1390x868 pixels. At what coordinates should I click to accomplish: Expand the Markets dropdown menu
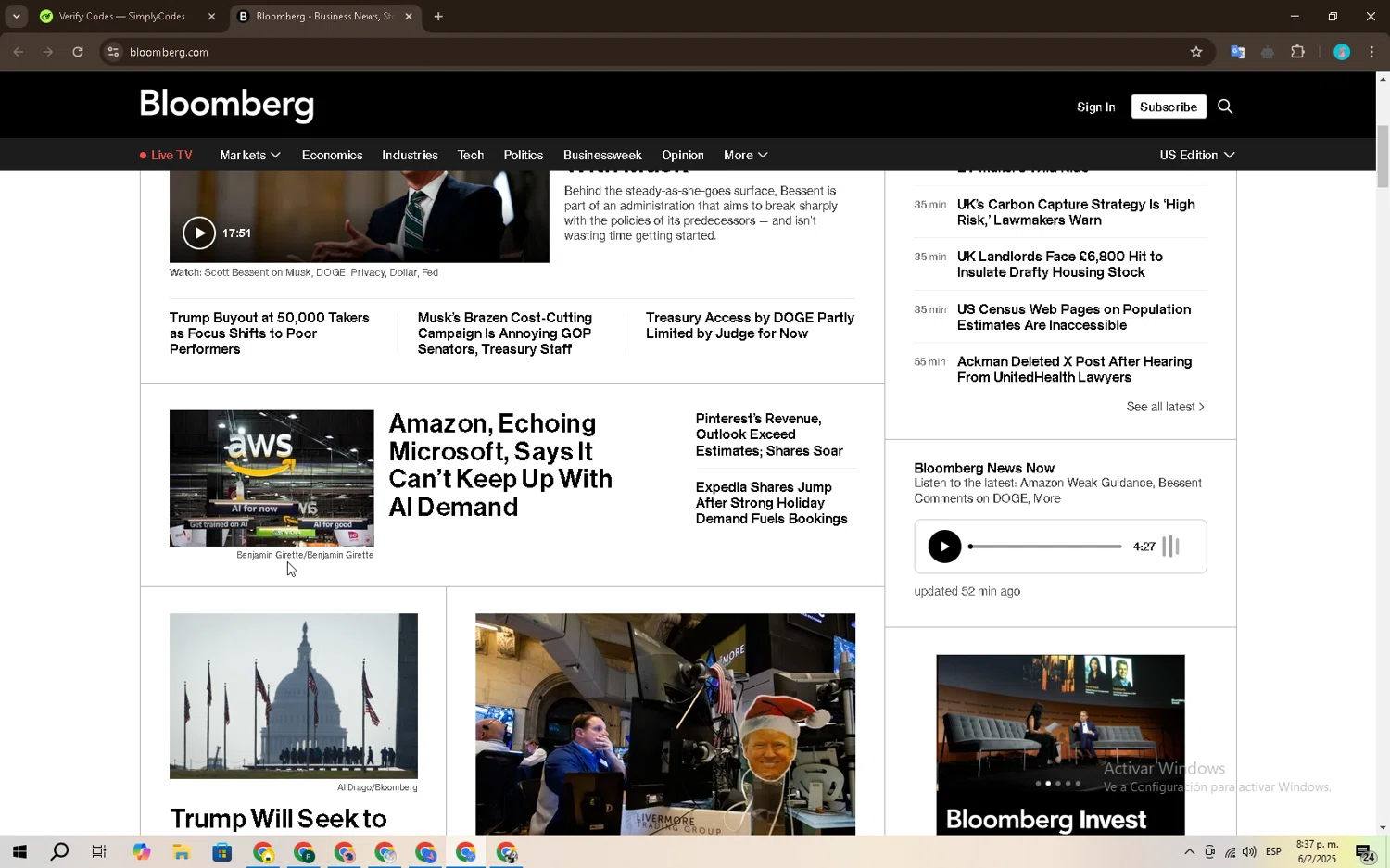(250, 155)
